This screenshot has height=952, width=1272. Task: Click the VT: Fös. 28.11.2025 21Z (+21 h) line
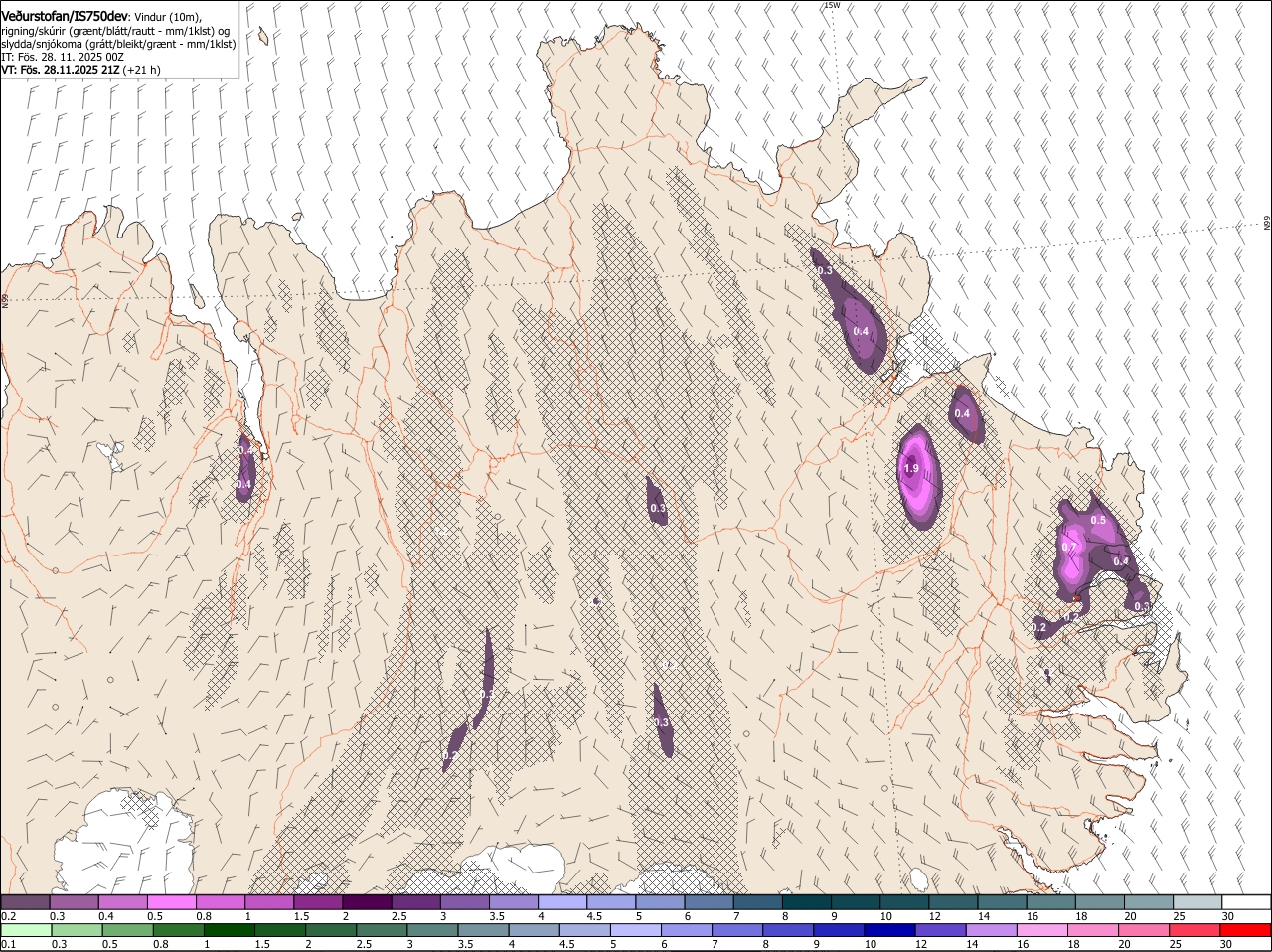coord(80,70)
